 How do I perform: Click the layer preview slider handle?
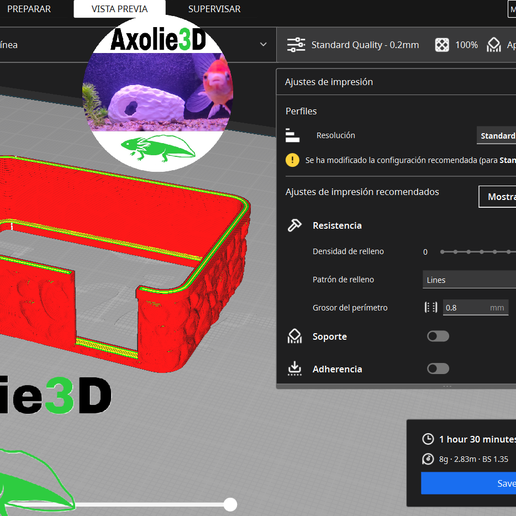click(230, 504)
